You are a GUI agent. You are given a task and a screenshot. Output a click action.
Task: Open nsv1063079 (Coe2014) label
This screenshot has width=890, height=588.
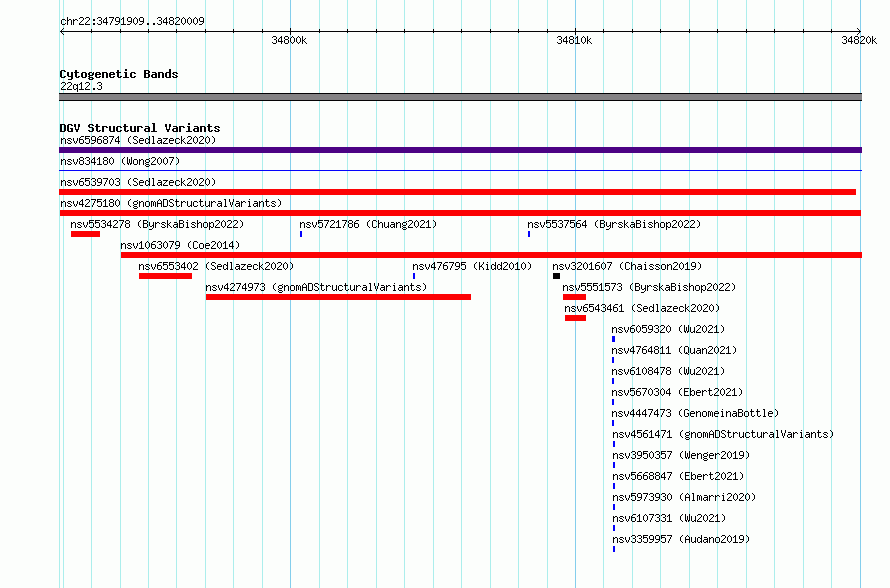tap(180, 245)
